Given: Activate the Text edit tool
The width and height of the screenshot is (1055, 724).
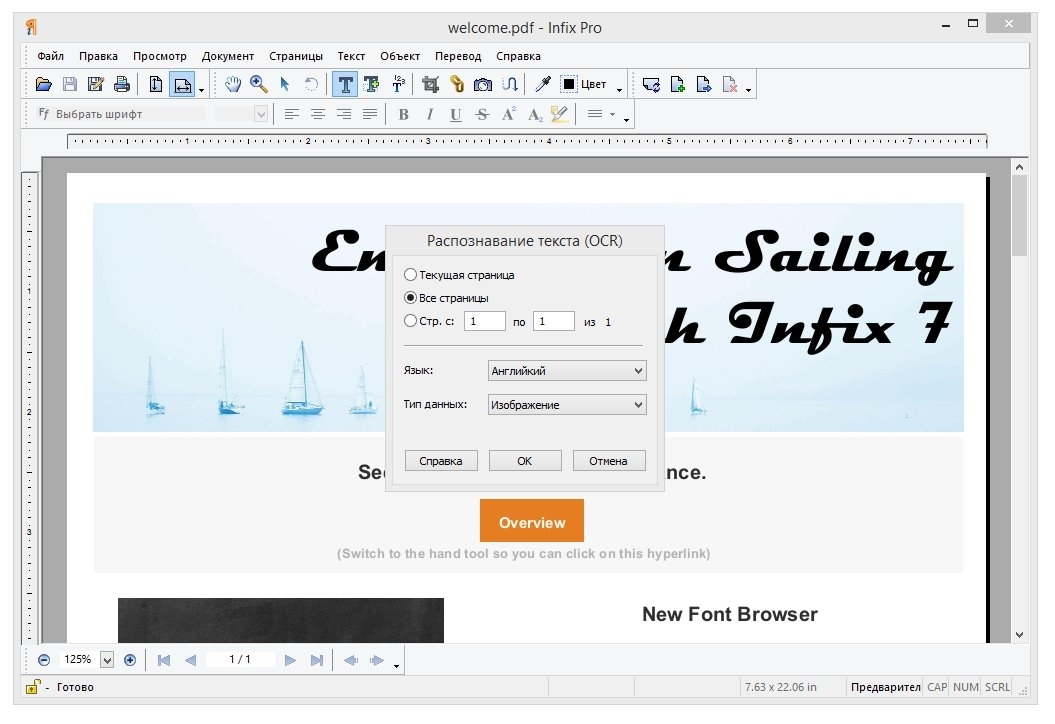Looking at the screenshot, I should [x=346, y=85].
